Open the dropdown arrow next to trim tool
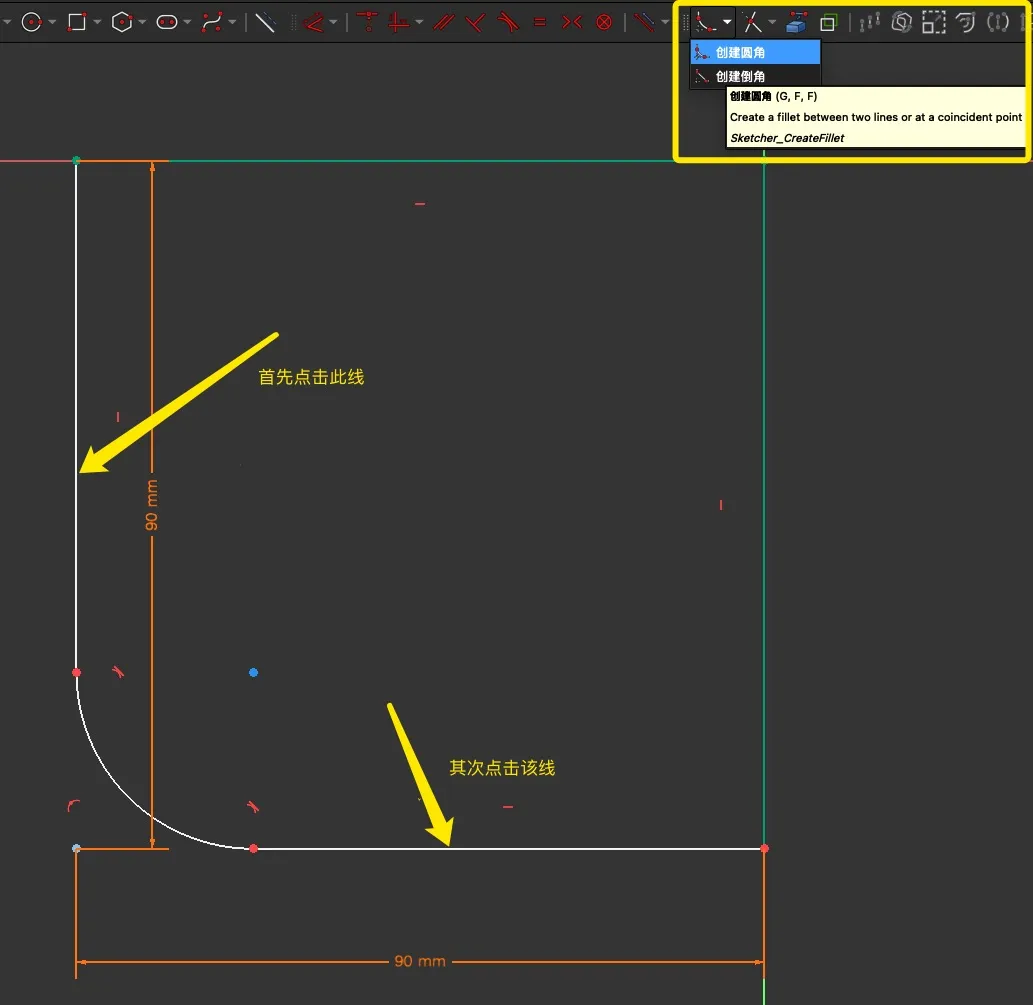Viewport: 1033px width, 1005px height. 772,22
